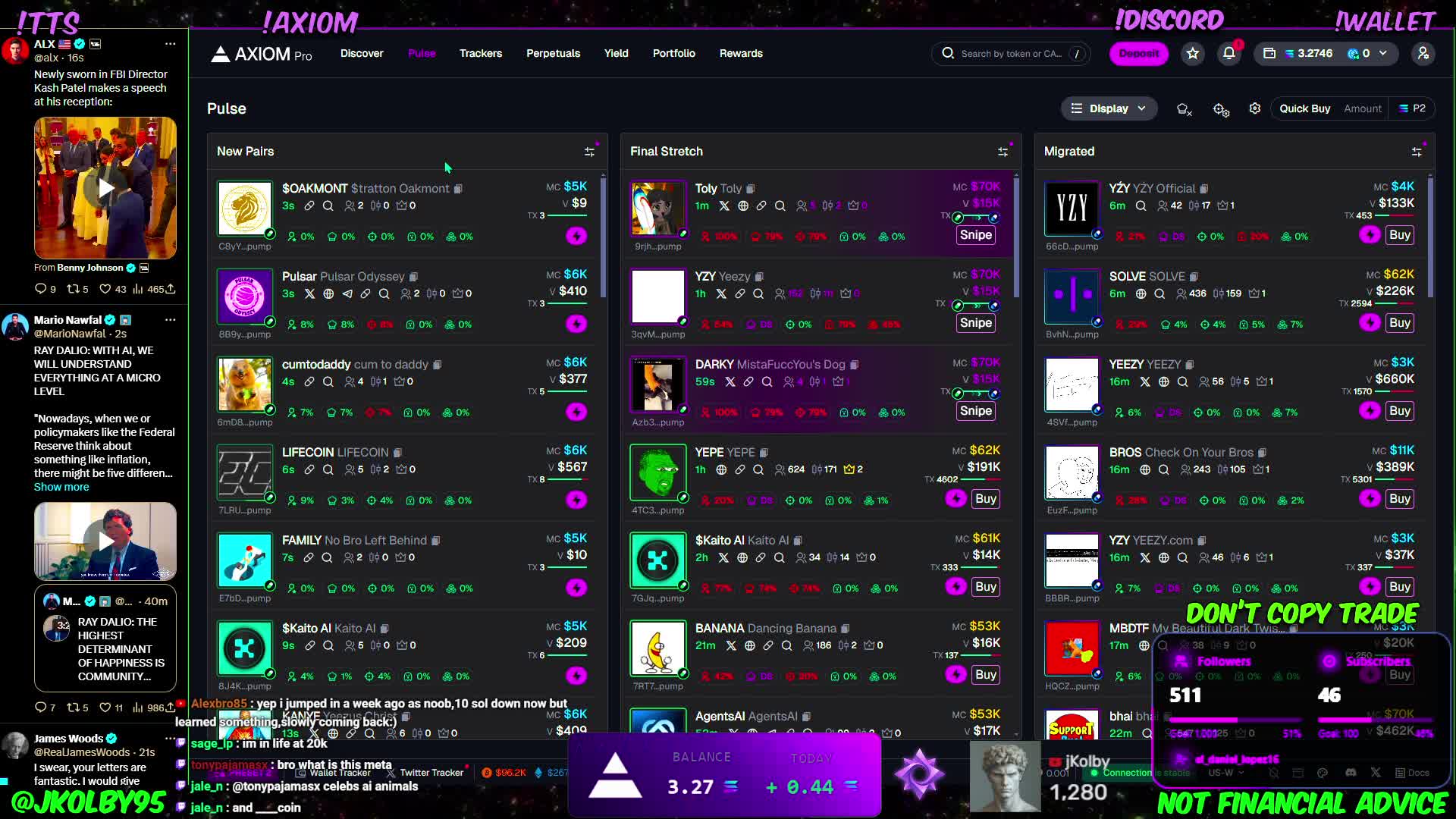Click the search icon on cumtodaddy row
This screenshot has width=1456, height=819.
[328, 381]
